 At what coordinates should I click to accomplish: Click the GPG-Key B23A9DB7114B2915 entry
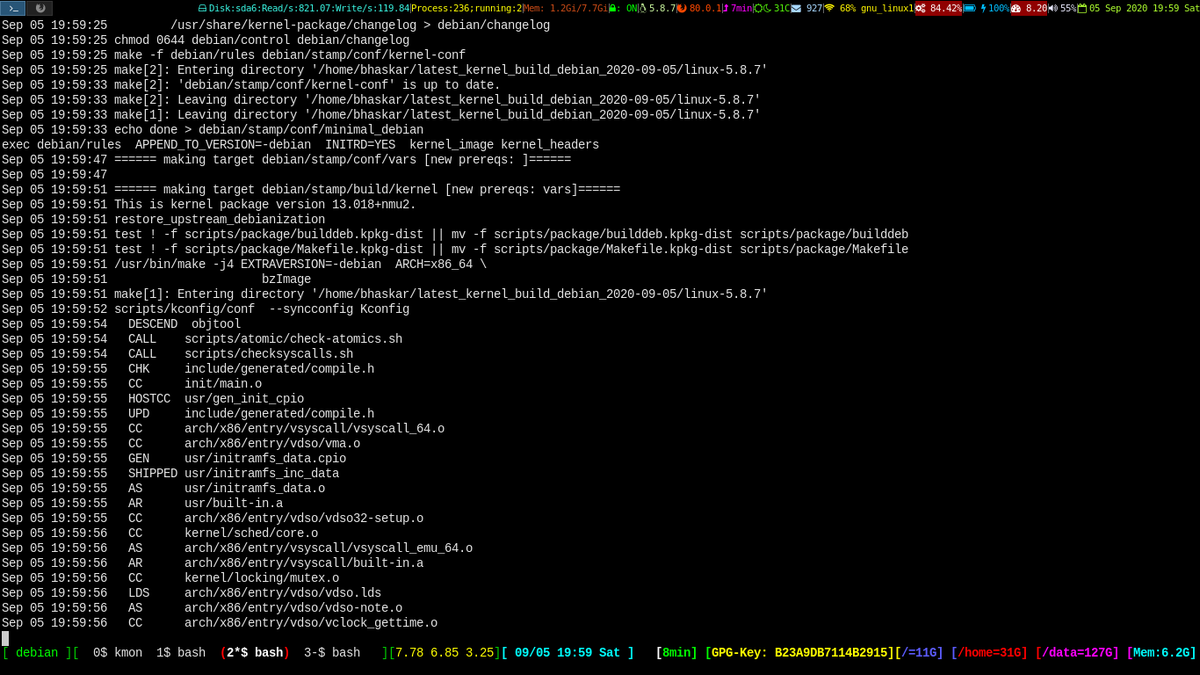point(800,653)
